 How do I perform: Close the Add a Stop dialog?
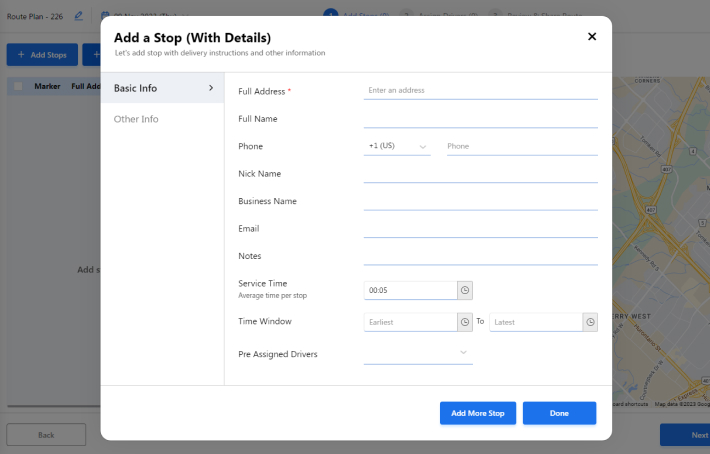point(591,37)
